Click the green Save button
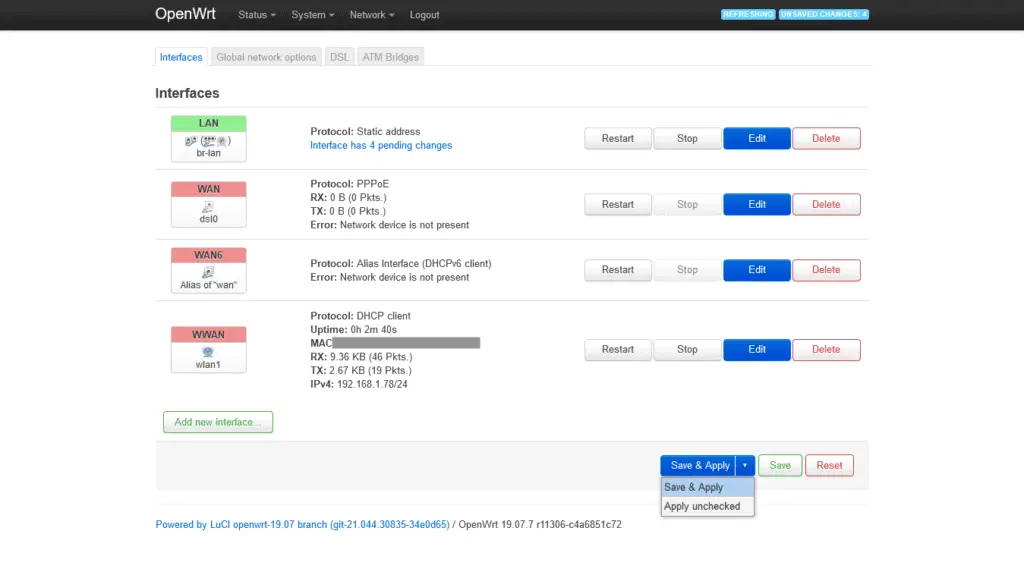The height and width of the screenshot is (575, 1024). click(x=780, y=465)
